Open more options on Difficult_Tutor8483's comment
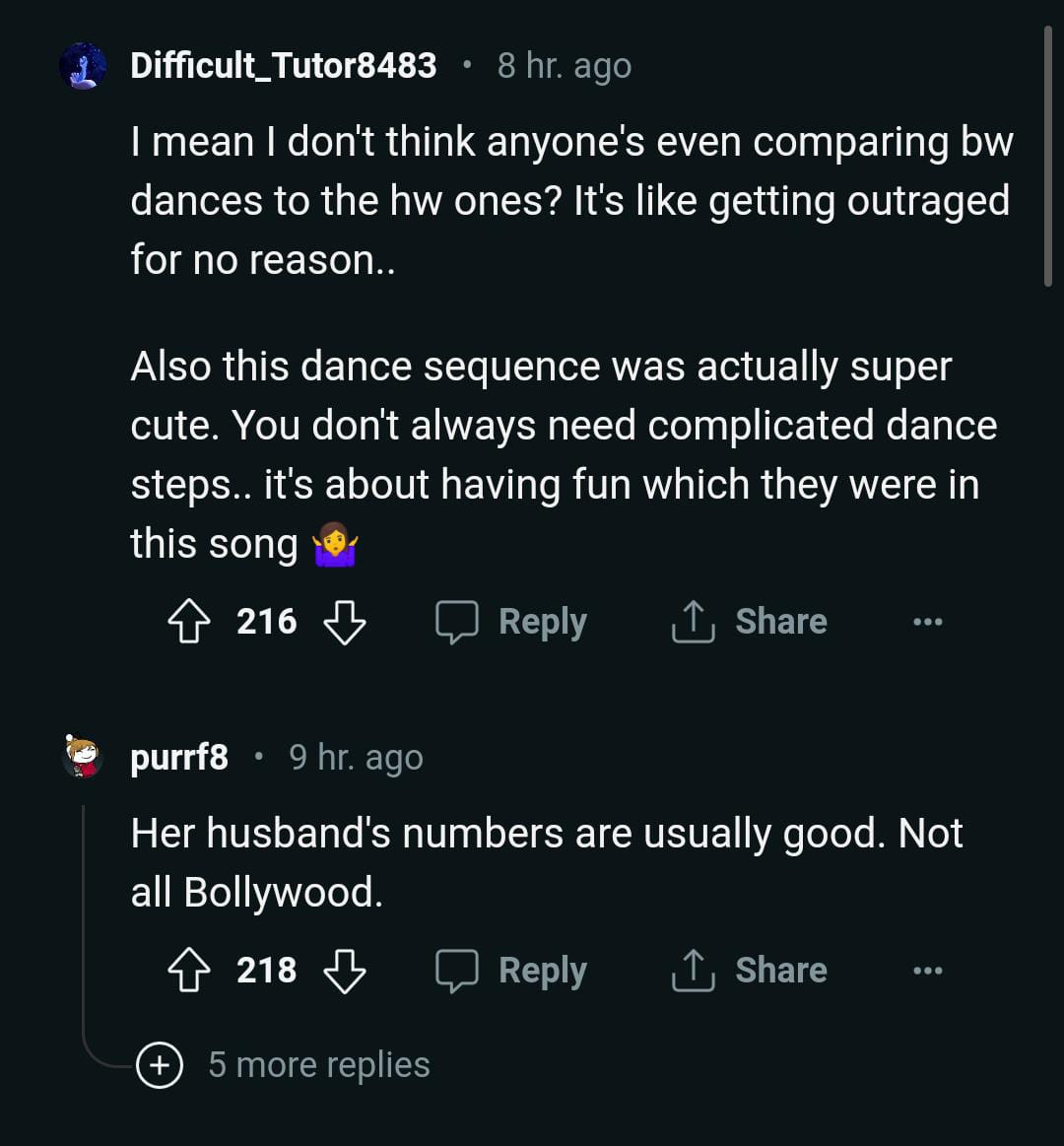Viewport: 1064px width, 1146px height. click(927, 622)
